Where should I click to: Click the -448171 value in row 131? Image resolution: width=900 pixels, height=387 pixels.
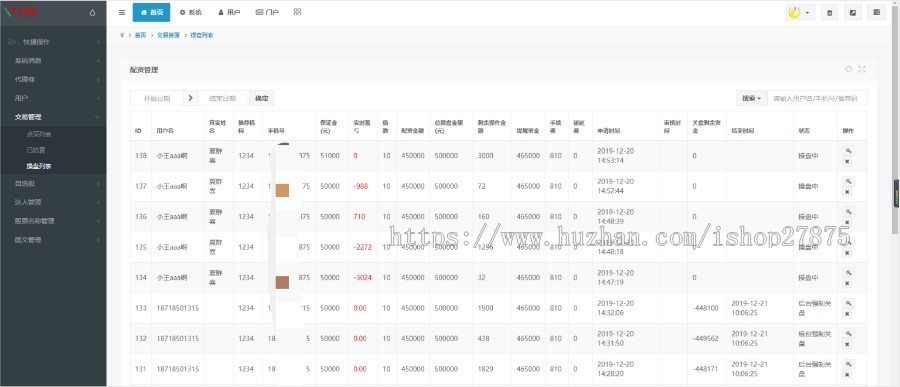705,369
